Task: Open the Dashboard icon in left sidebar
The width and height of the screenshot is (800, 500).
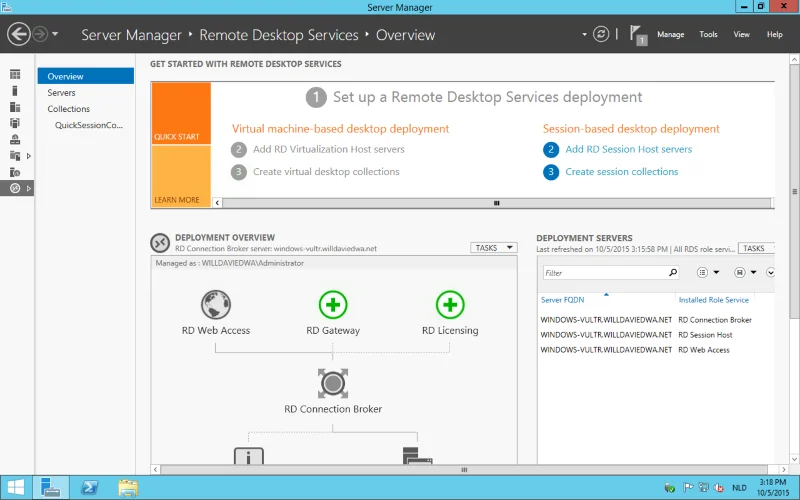Action: click(15, 75)
